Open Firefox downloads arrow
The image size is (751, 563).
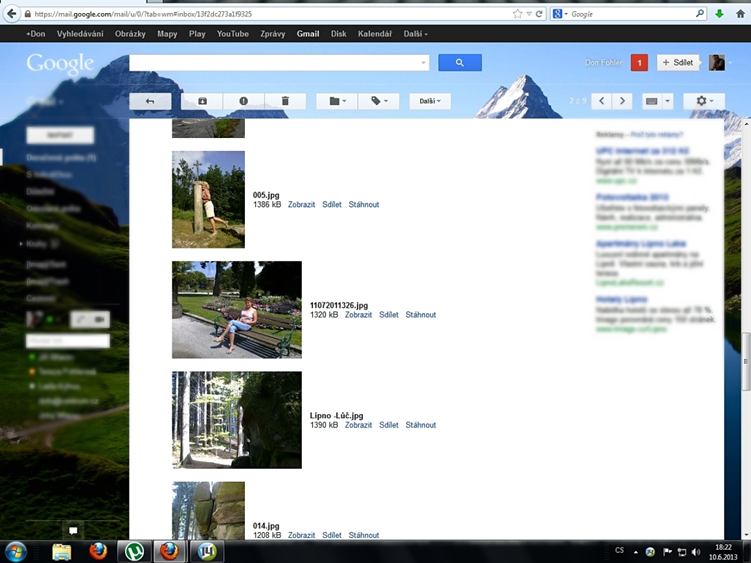719,14
